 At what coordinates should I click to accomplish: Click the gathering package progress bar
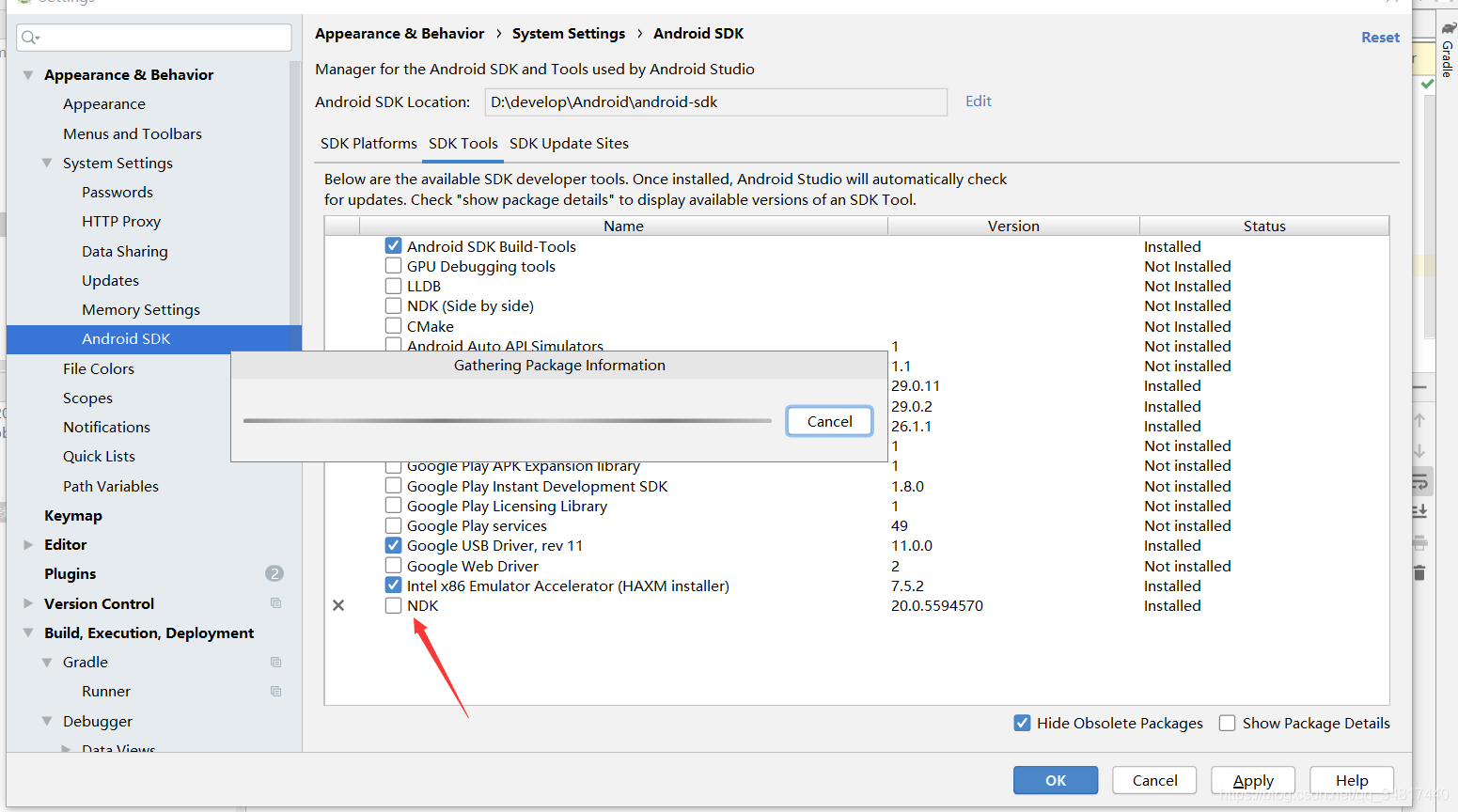507,421
